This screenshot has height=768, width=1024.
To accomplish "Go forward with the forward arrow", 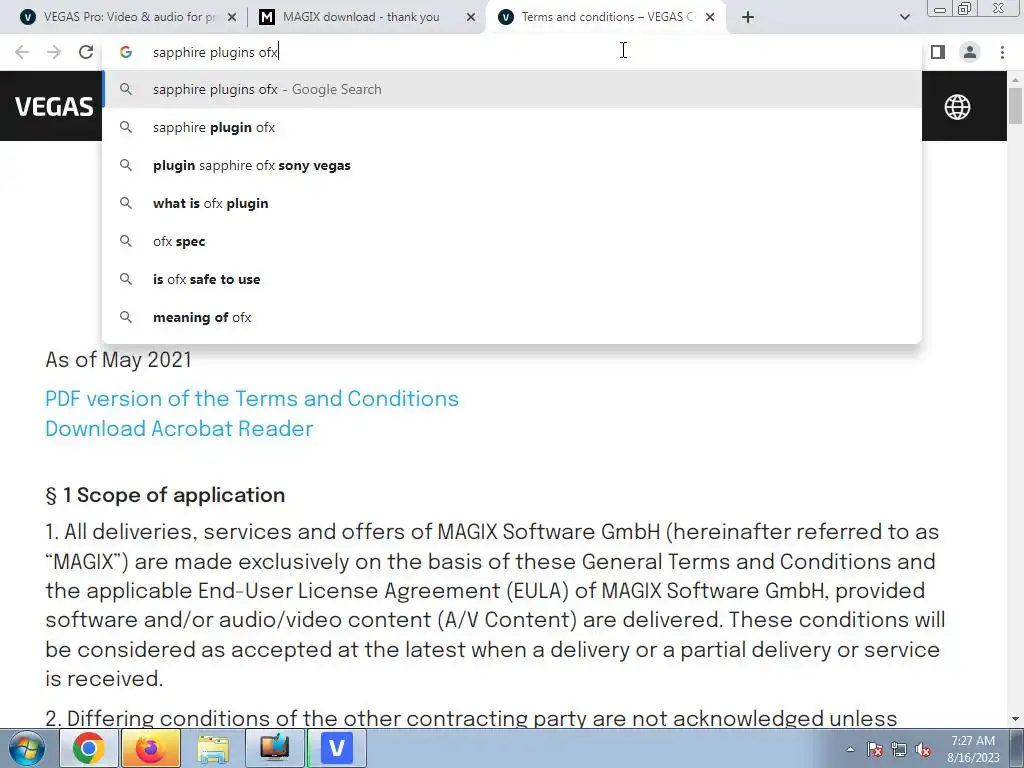I will 54,52.
